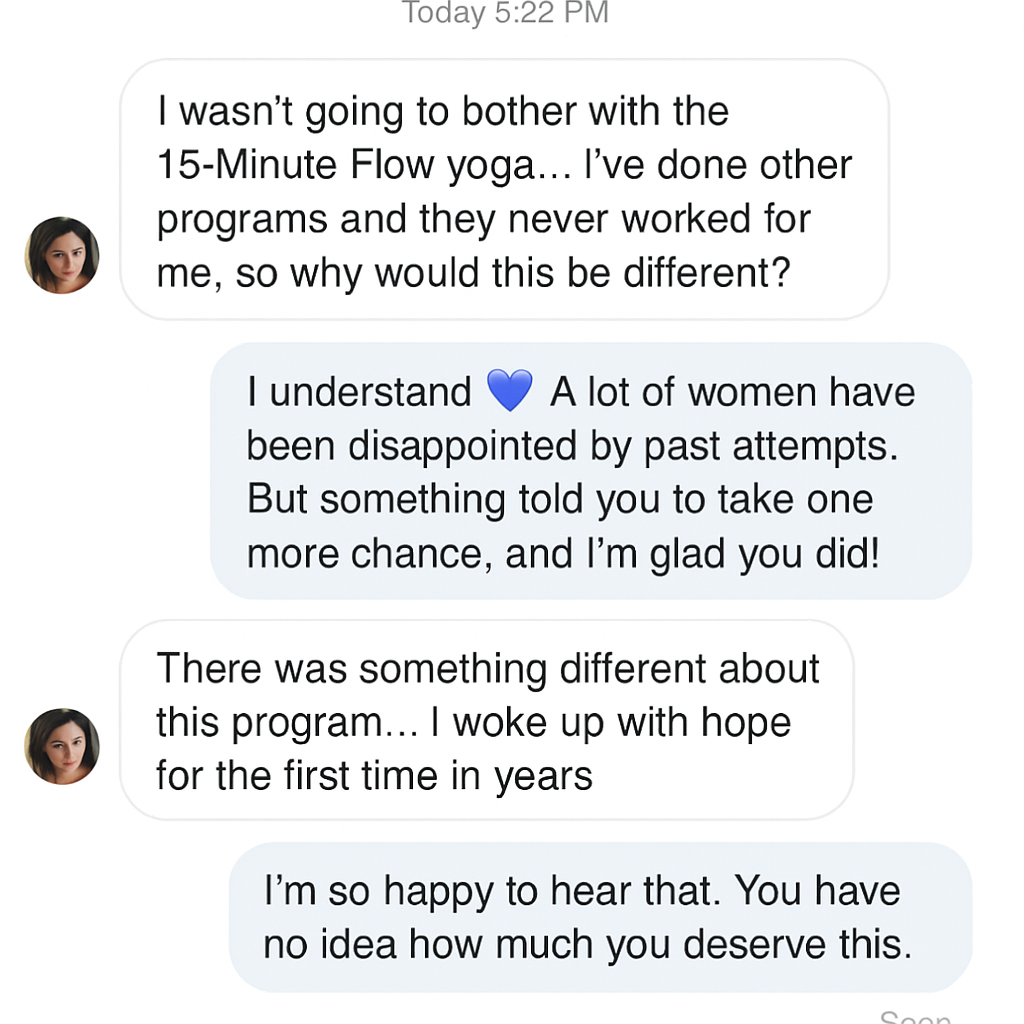The image size is (1024, 1024).
Task: Click "more chance, and I'm glad you did!"
Action: click(x=563, y=553)
